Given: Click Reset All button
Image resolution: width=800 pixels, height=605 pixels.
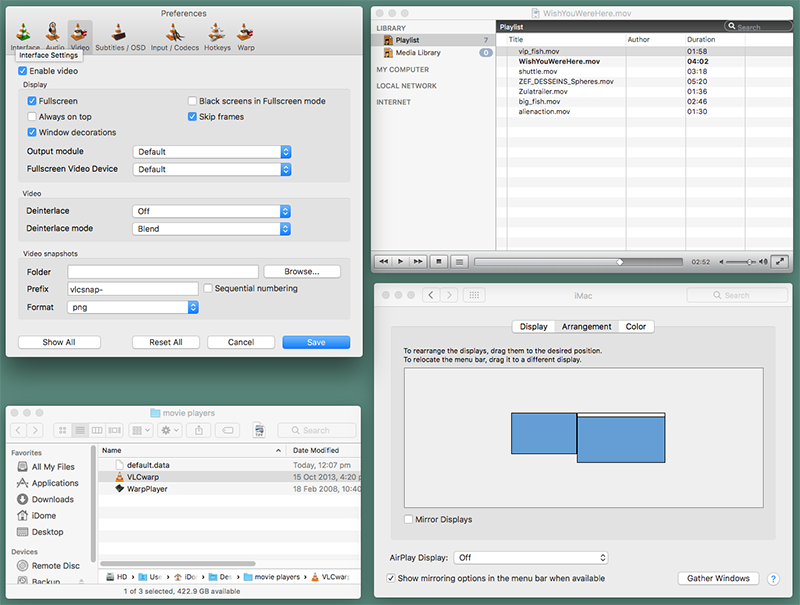Looking at the screenshot, I should pos(166,342).
